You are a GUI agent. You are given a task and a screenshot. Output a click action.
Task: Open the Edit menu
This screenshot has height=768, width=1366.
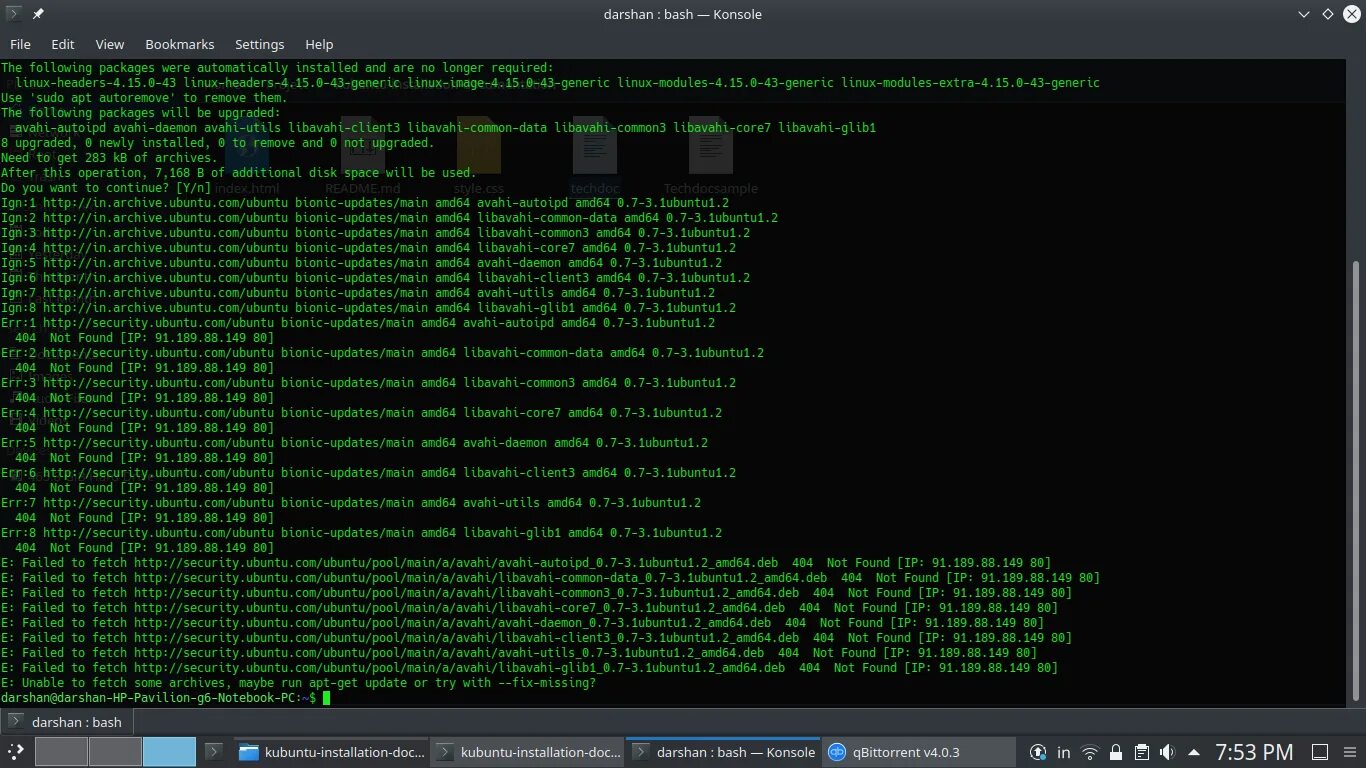coord(63,44)
